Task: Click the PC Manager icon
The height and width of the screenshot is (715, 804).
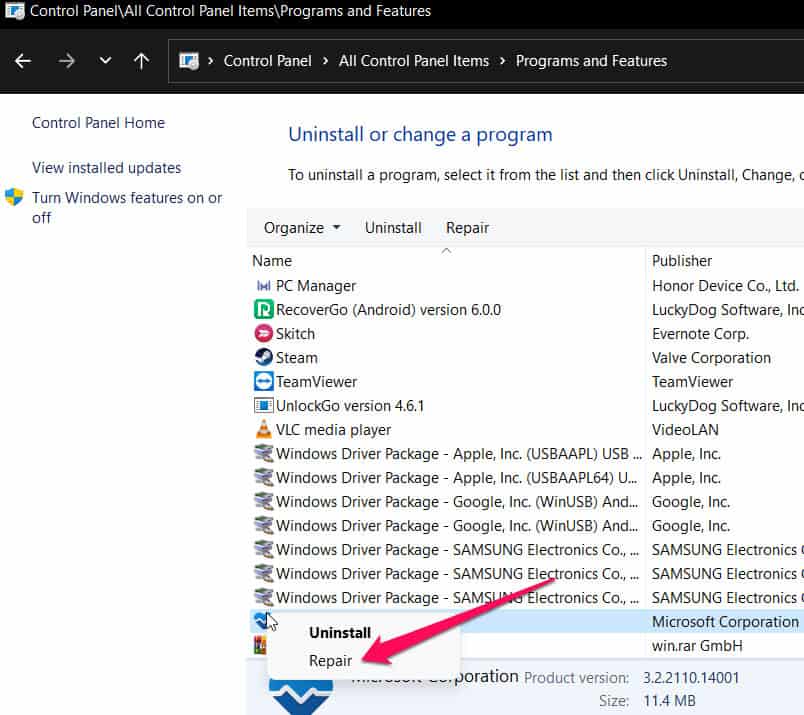Action: pos(264,286)
